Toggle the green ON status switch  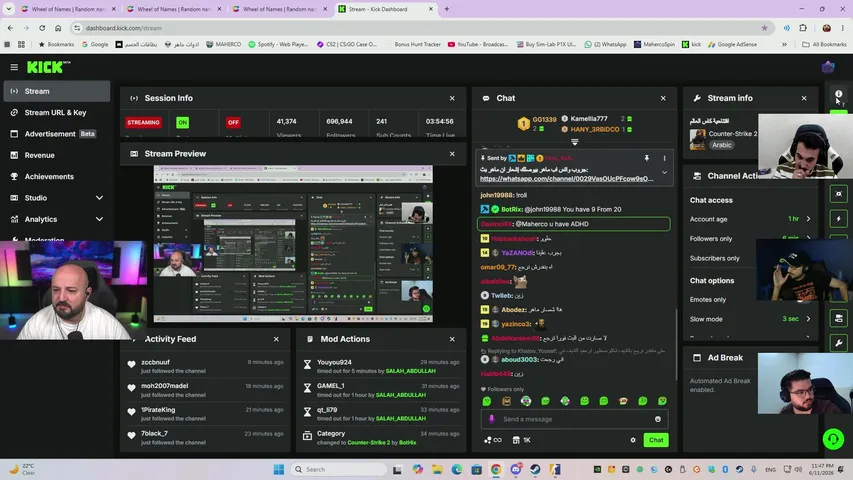(x=182, y=122)
